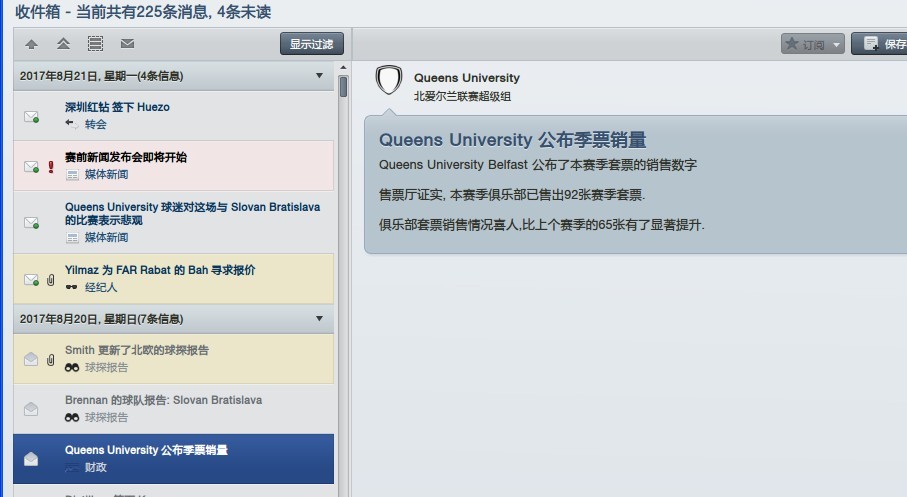Click binoculars icon under Brennan report

click(x=72, y=417)
